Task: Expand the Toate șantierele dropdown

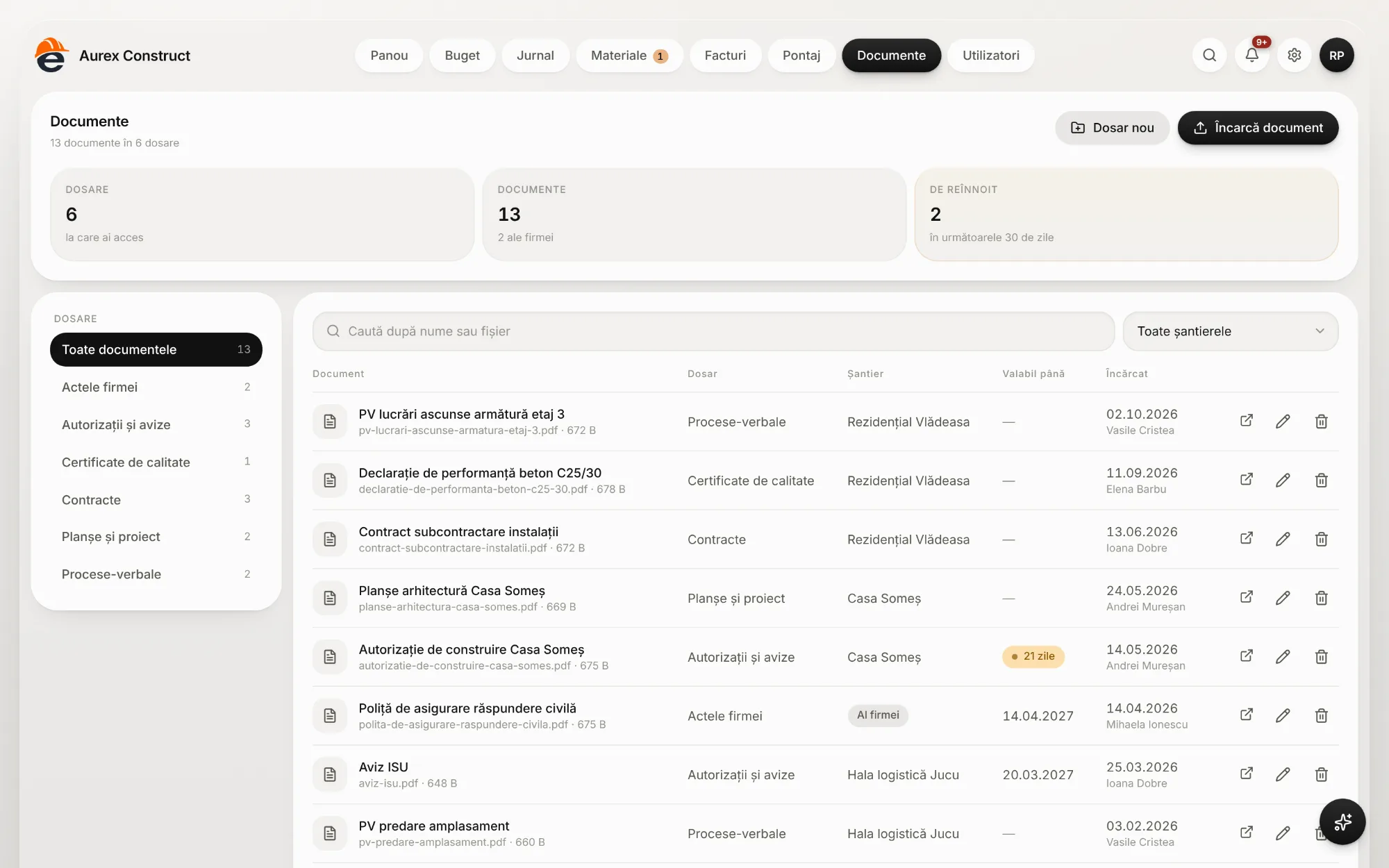Action: point(1230,331)
